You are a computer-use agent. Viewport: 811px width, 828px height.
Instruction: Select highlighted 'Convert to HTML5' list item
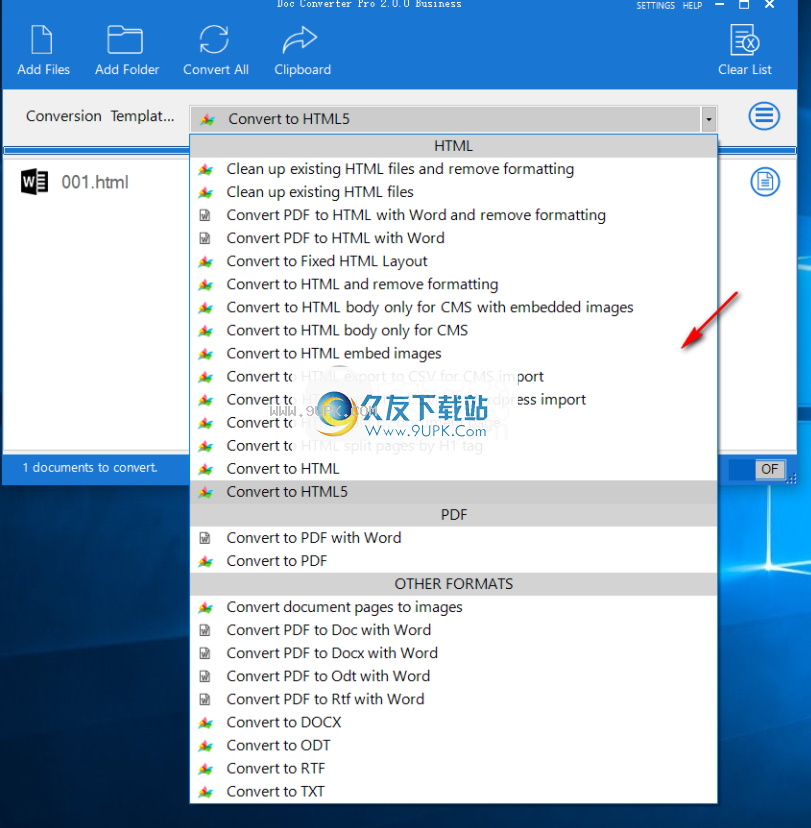[x=454, y=492]
